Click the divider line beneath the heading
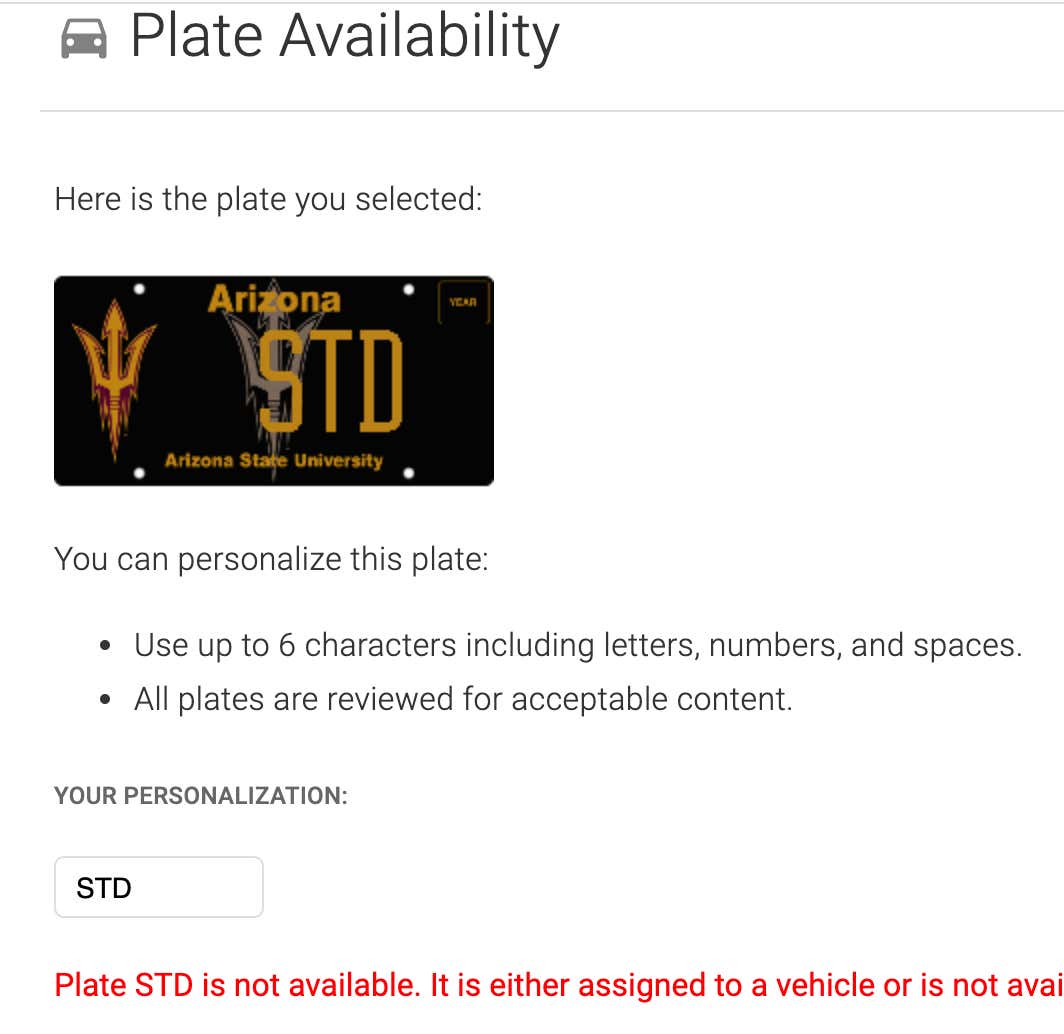Viewport: 1064px width, 1034px height. point(552,111)
